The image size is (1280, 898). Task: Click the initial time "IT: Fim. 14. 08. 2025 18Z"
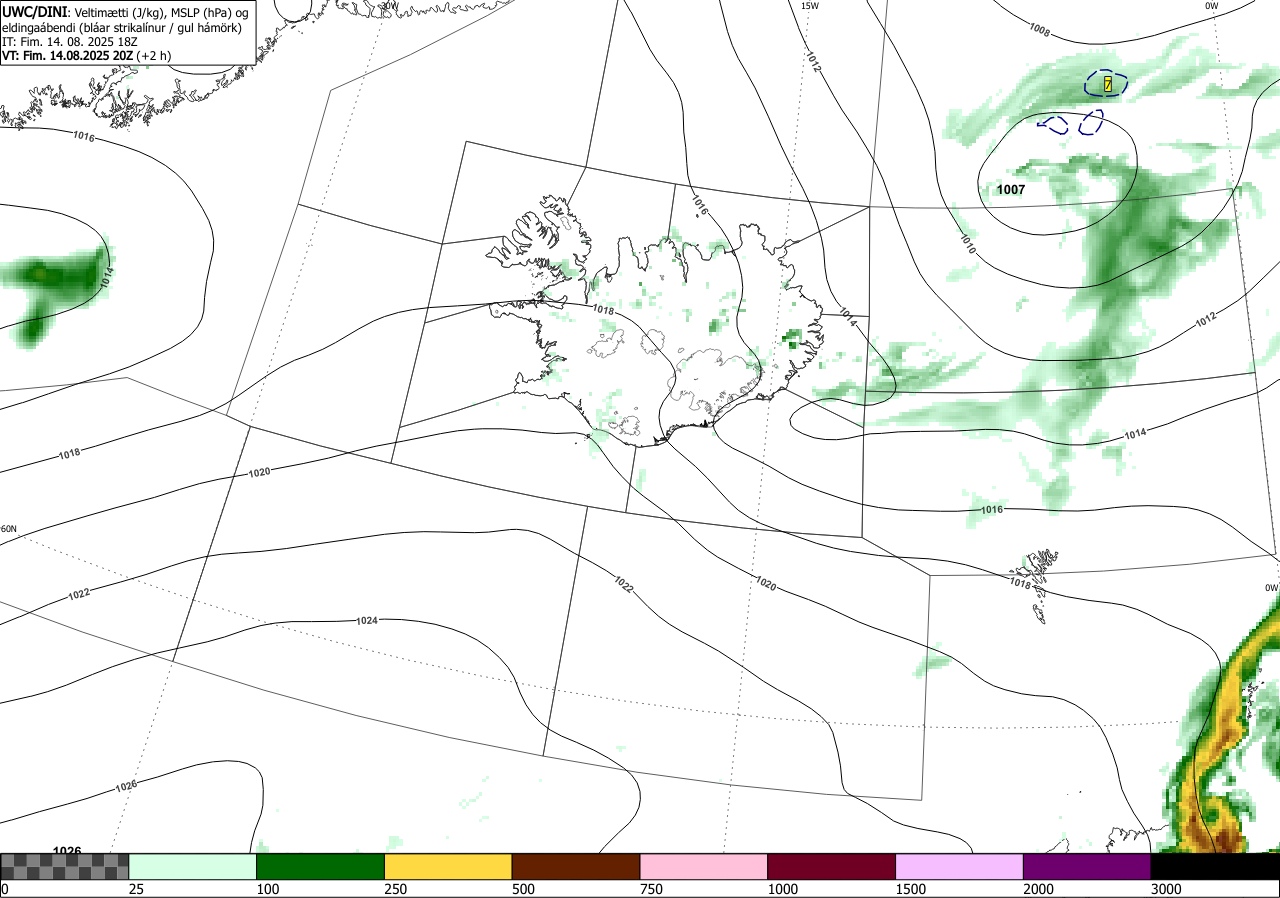(68, 42)
